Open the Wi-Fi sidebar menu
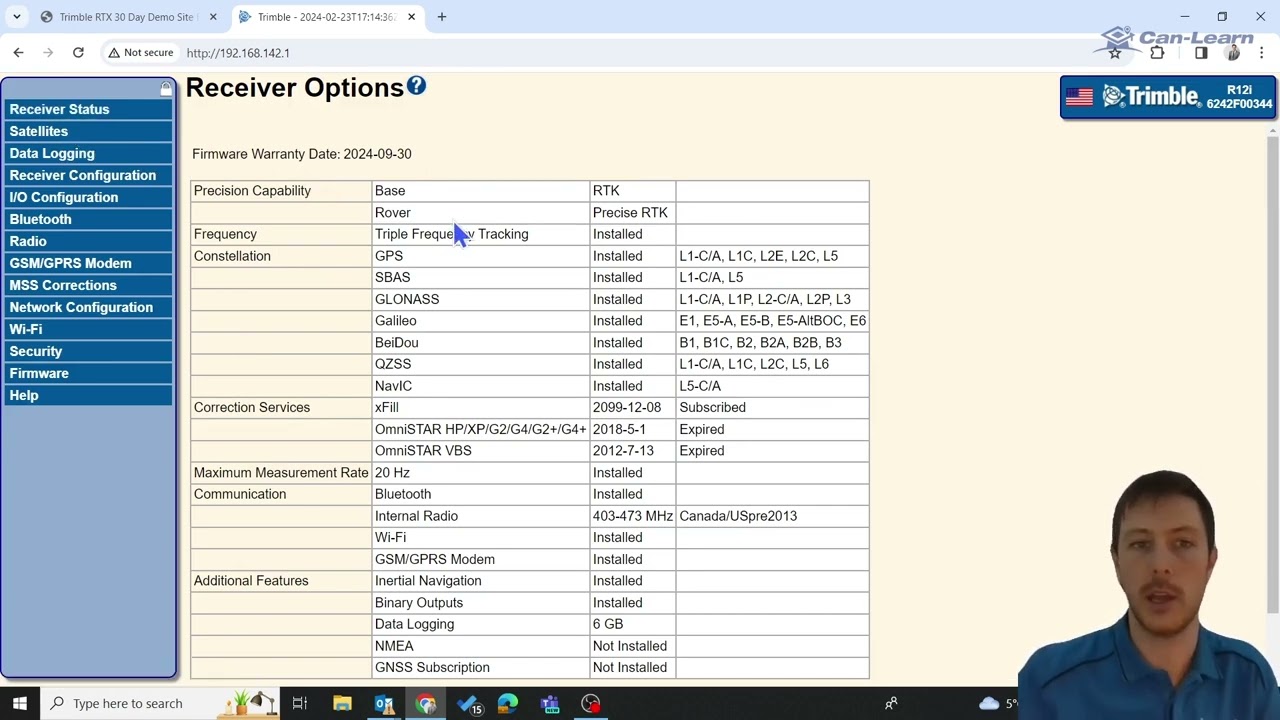Image resolution: width=1280 pixels, height=720 pixels. click(x=88, y=329)
